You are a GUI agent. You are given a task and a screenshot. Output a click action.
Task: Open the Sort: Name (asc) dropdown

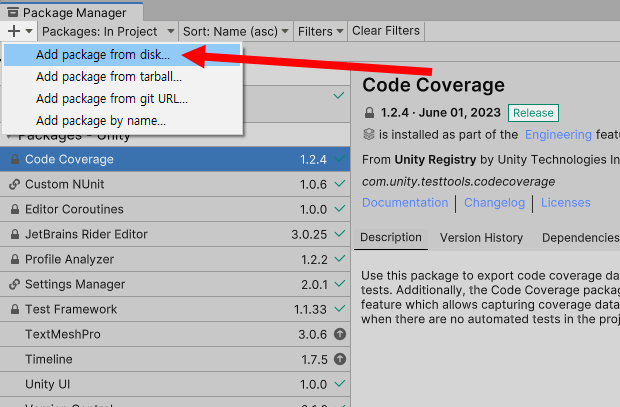tap(236, 31)
